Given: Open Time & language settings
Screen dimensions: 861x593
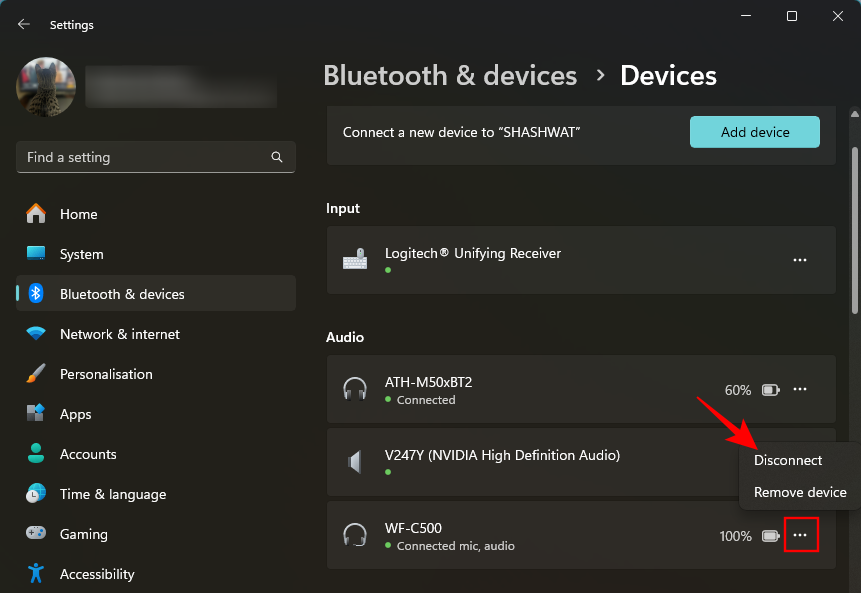Looking at the screenshot, I should point(156,494).
